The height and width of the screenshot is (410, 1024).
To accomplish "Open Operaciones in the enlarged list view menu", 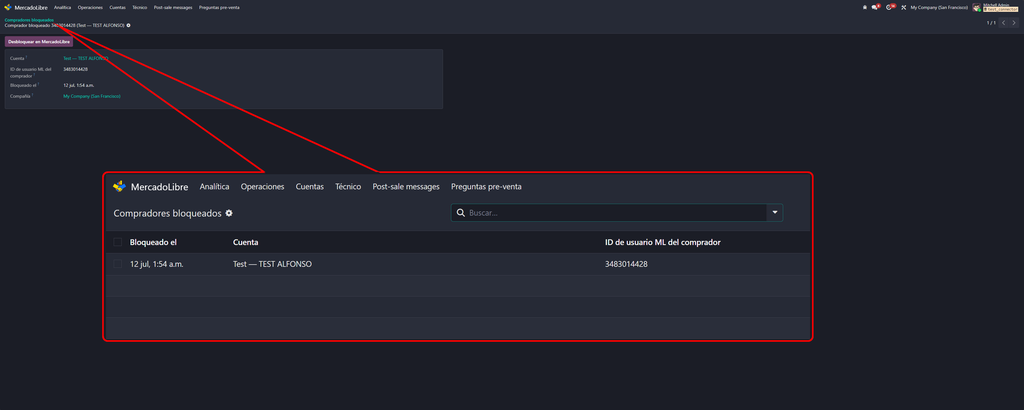I will click(263, 187).
